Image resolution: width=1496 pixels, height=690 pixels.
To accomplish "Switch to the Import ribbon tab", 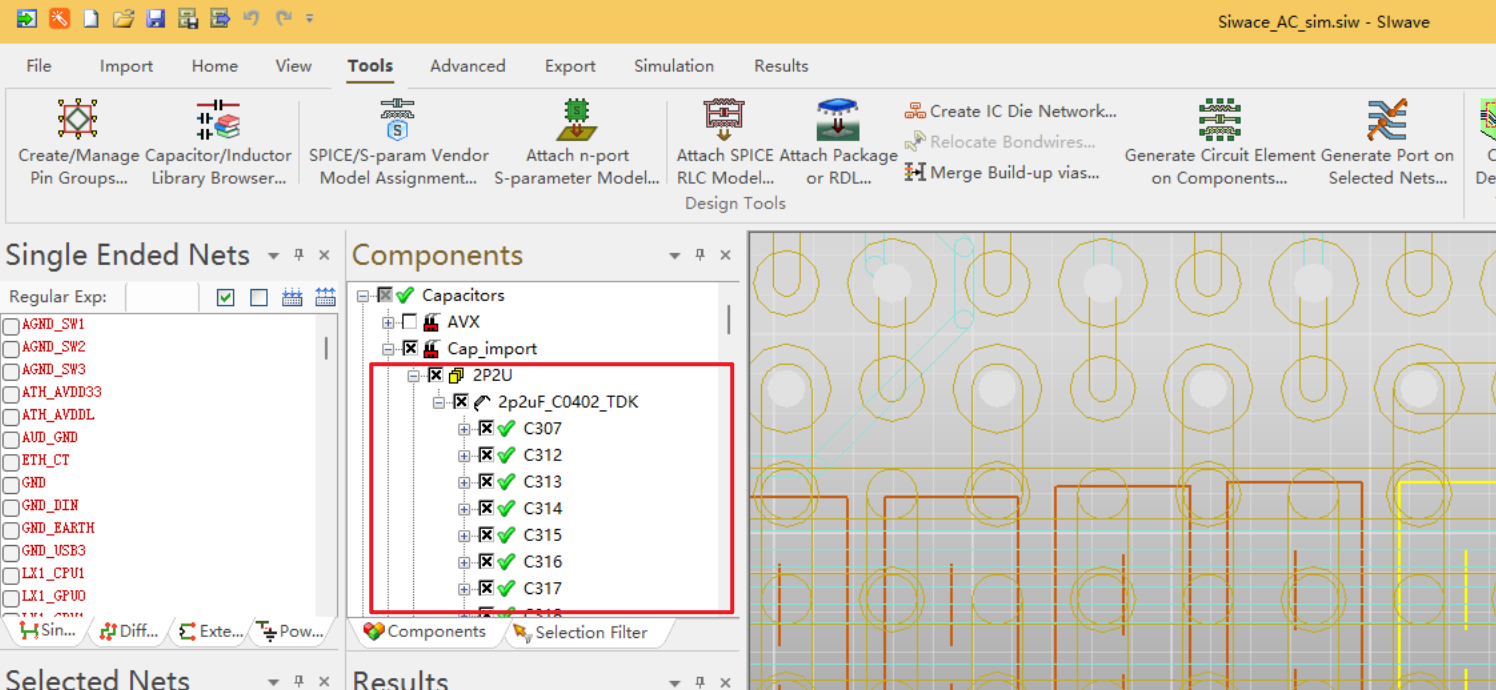I will click(x=126, y=66).
